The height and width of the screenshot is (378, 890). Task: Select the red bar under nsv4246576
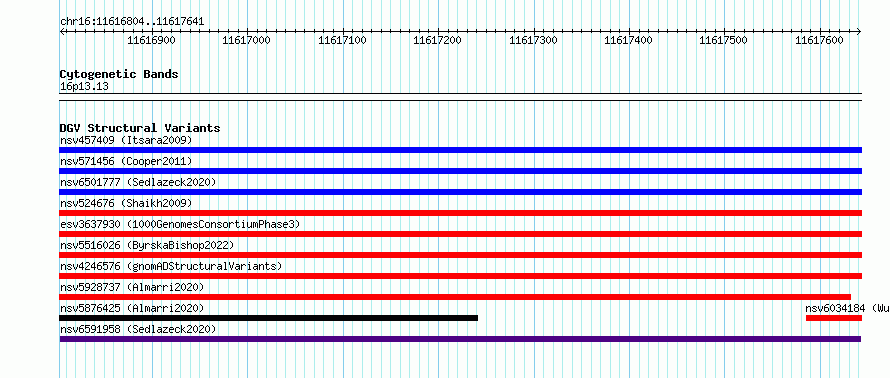click(460, 276)
